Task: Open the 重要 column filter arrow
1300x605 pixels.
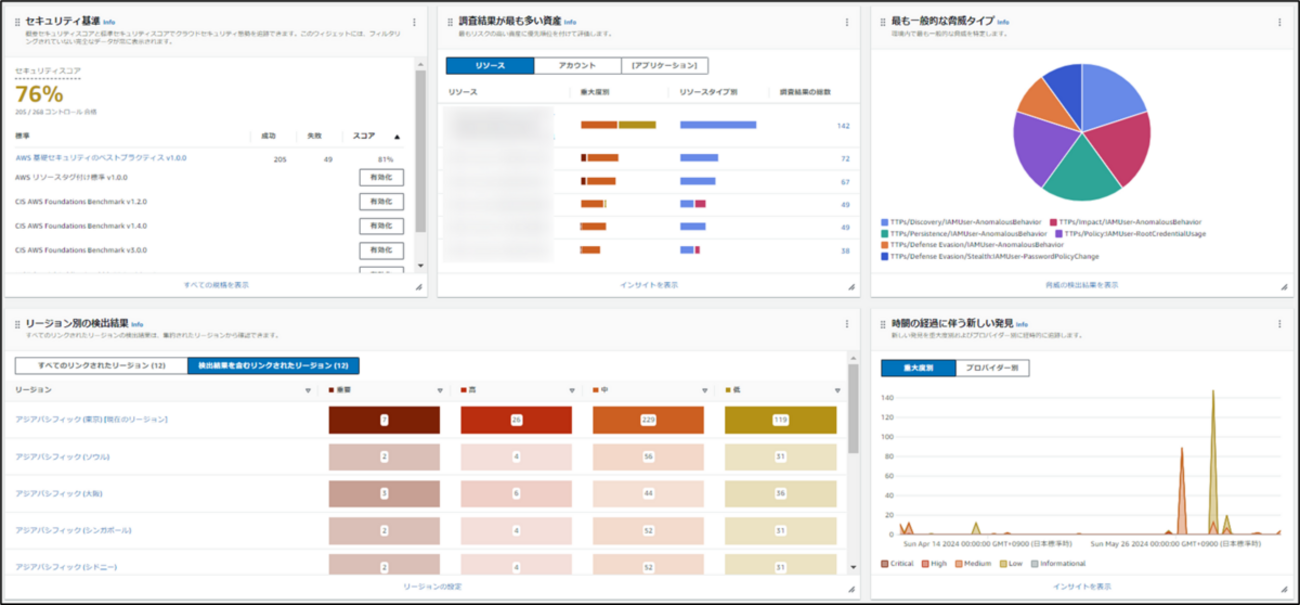Action: (x=439, y=391)
